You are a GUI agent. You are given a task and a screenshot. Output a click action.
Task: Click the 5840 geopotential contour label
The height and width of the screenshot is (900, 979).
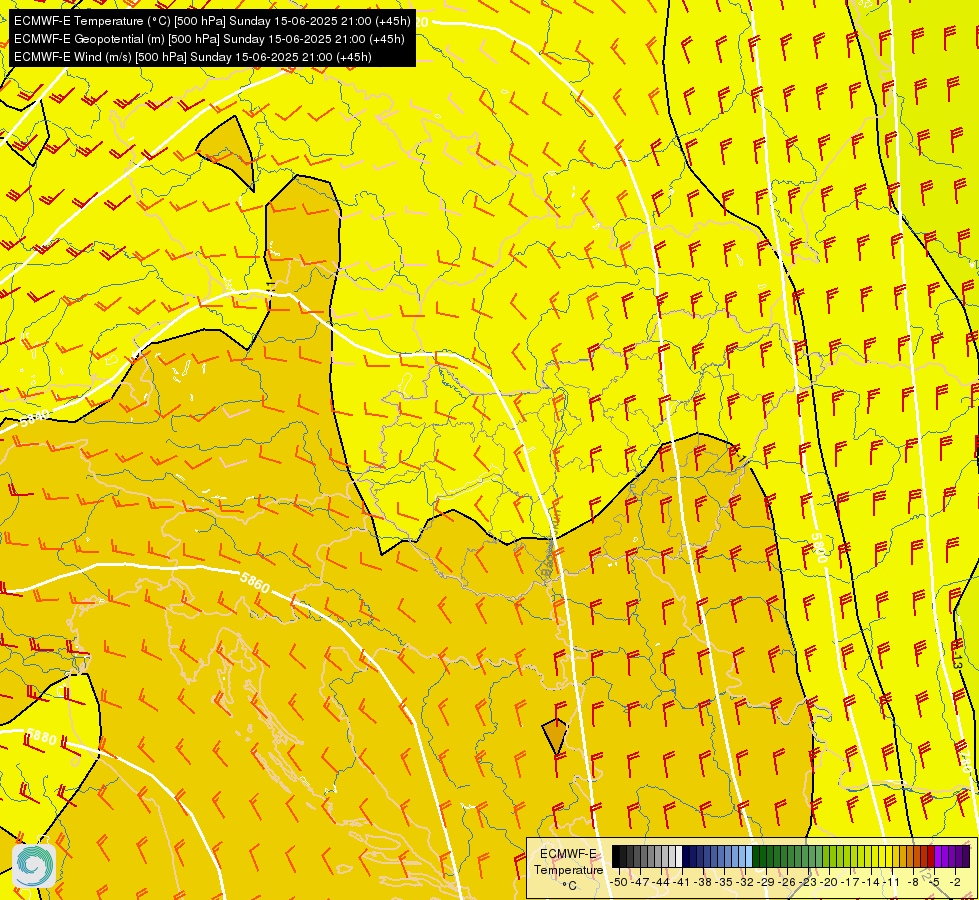tap(34, 418)
